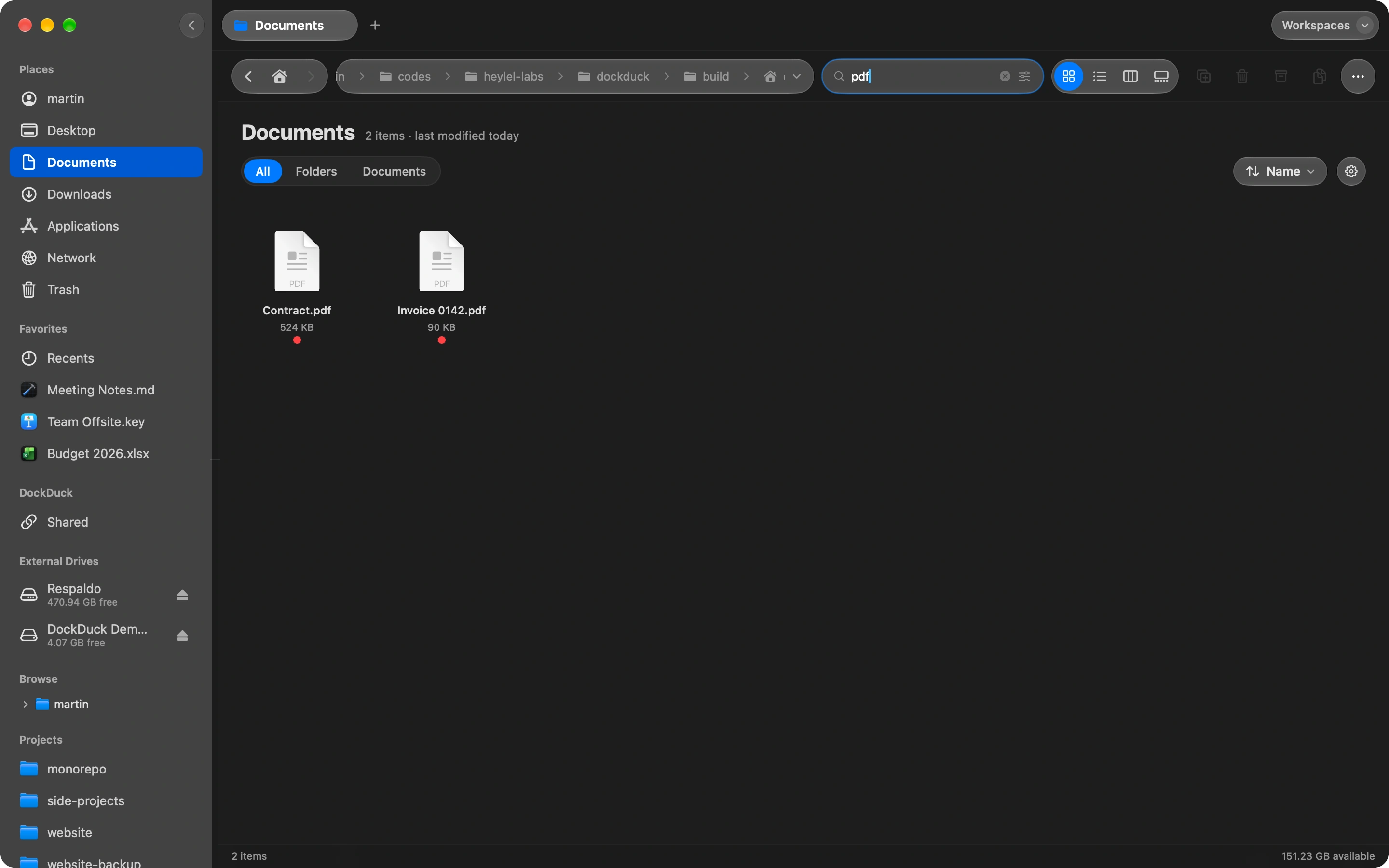Collapse the sidebar with the chevron button

pyautogui.click(x=191, y=25)
